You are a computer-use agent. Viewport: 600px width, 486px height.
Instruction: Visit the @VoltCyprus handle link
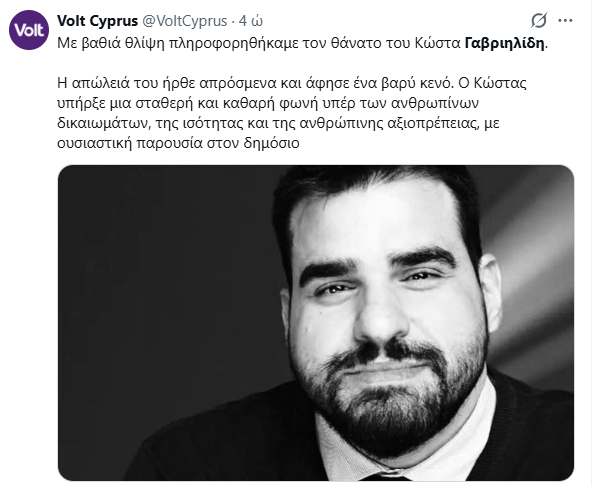tap(184, 21)
